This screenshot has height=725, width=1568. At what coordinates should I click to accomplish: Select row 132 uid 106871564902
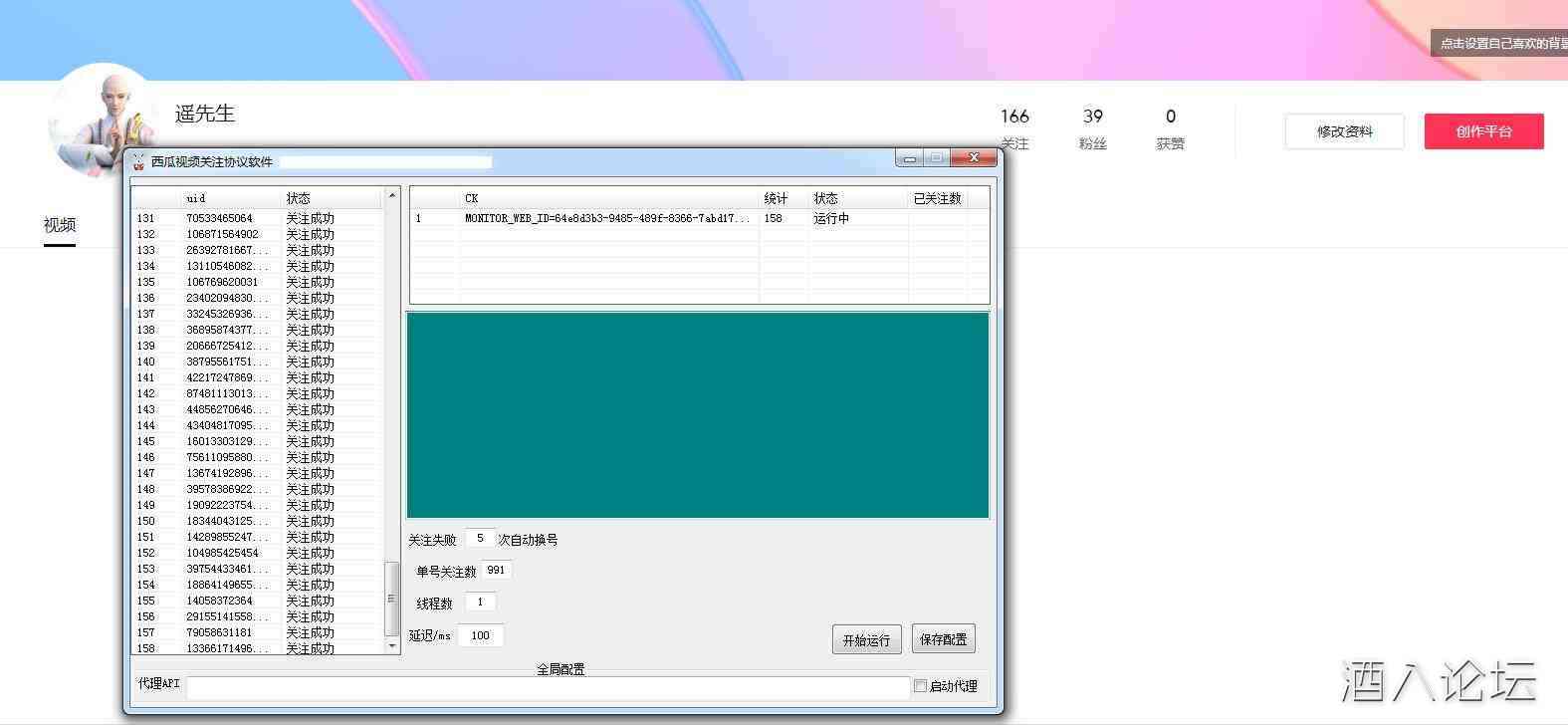coord(257,234)
